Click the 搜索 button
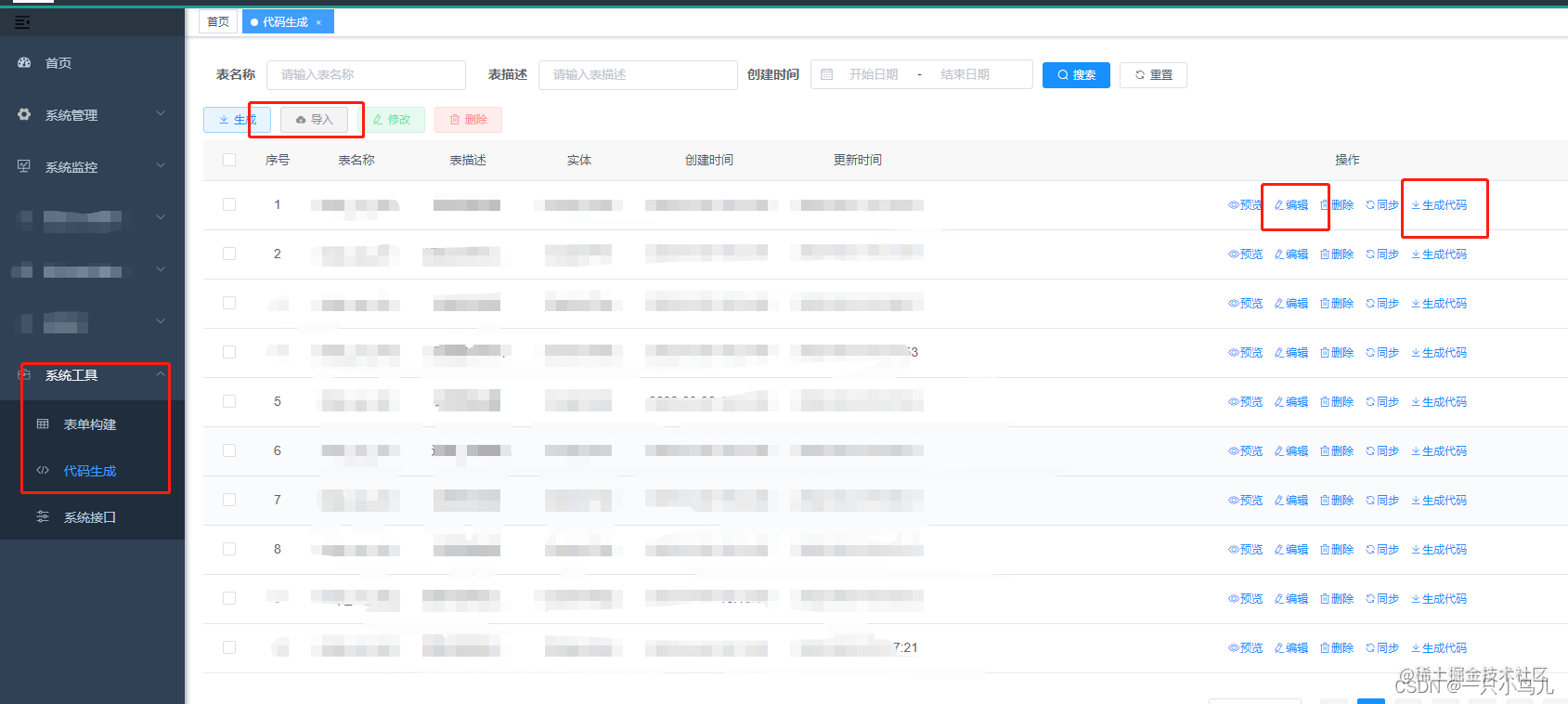This screenshot has height=704, width=1568. click(x=1076, y=75)
